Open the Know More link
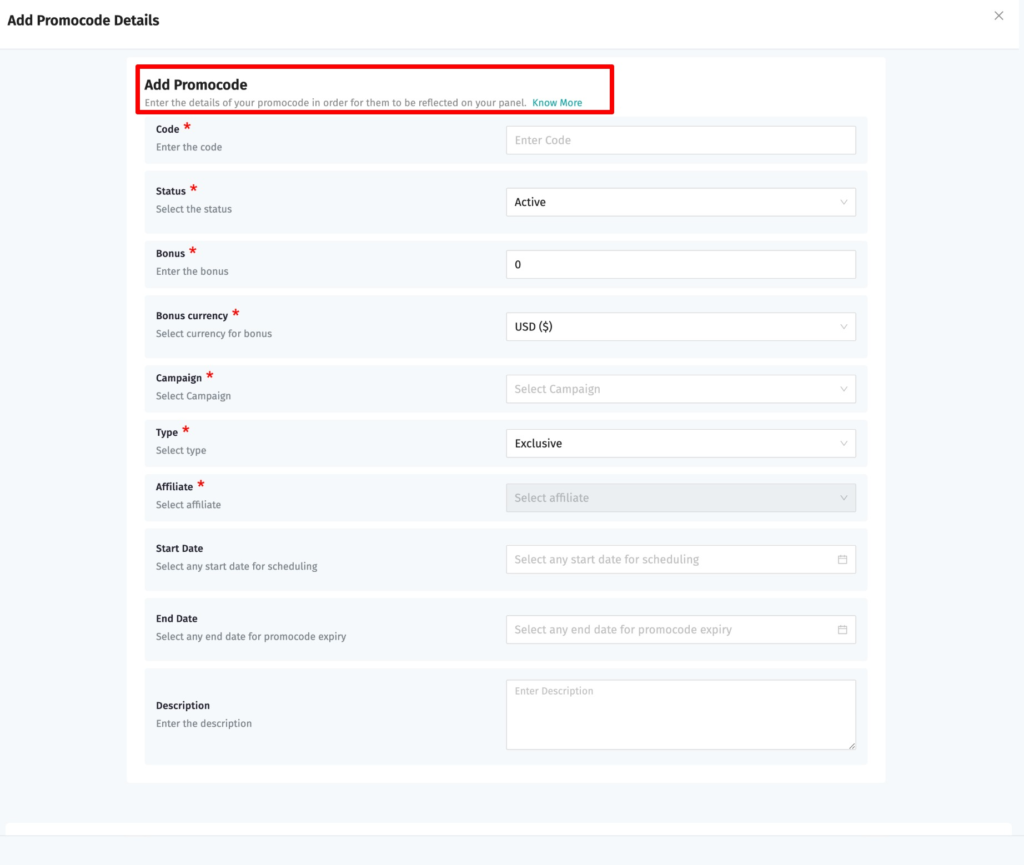1024x865 pixels. [557, 102]
